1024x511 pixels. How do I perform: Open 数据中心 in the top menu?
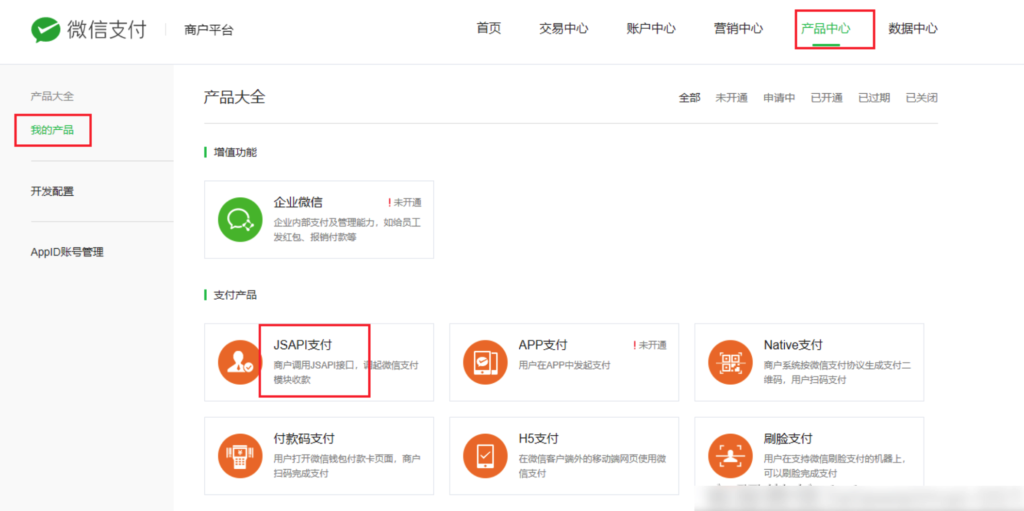[912, 29]
